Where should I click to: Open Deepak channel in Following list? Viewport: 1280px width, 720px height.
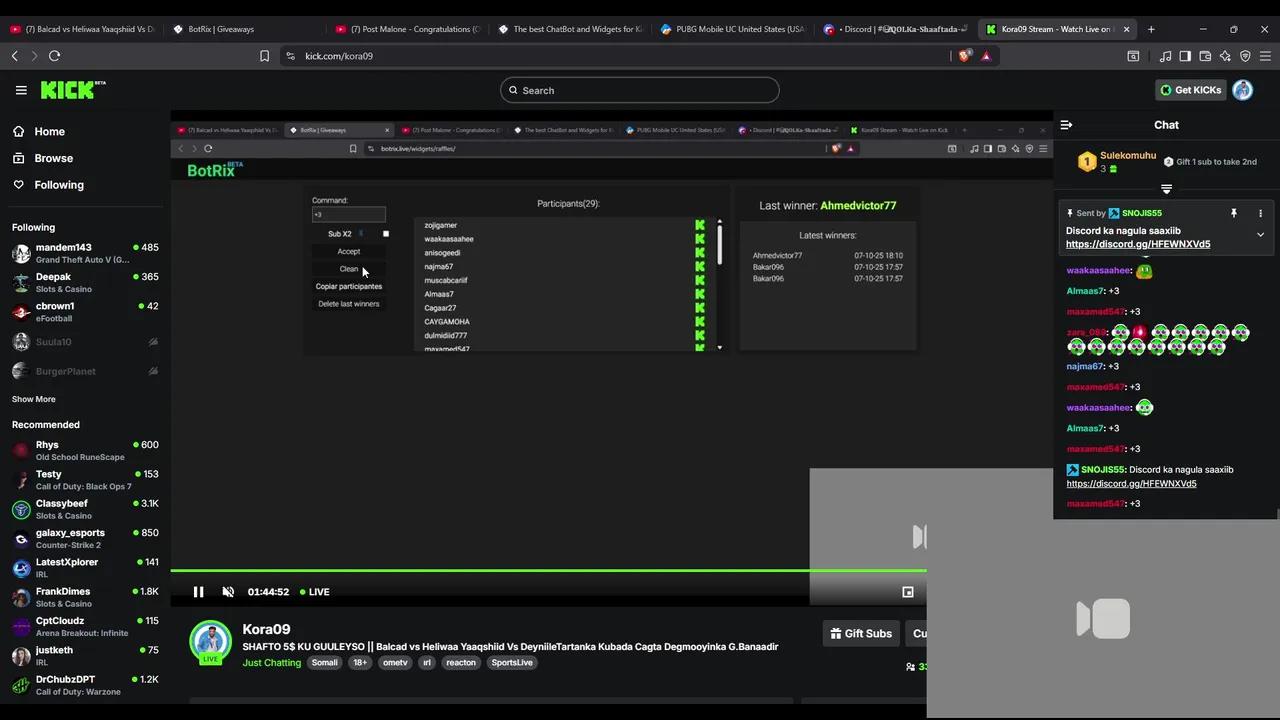(x=85, y=282)
